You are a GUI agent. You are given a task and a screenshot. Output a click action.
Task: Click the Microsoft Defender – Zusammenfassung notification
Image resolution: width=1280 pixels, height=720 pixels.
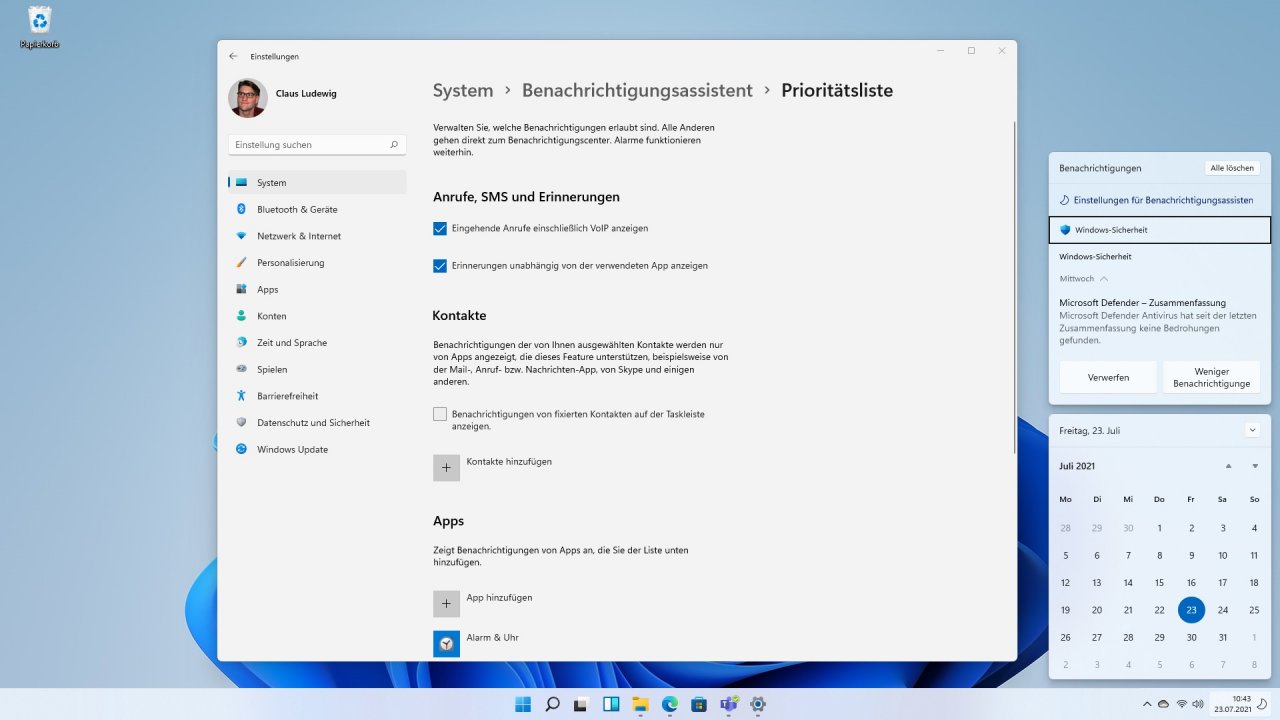click(1160, 321)
